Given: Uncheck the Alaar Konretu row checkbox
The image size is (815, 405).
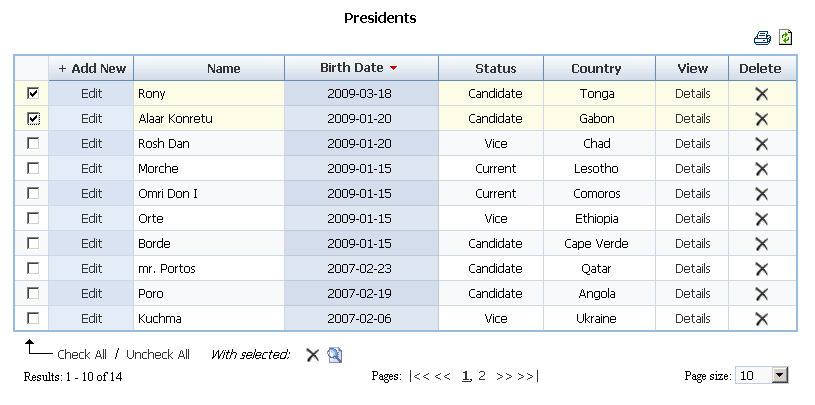Looking at the screenshot, I should pyautogui.click(x=33, y=118).
